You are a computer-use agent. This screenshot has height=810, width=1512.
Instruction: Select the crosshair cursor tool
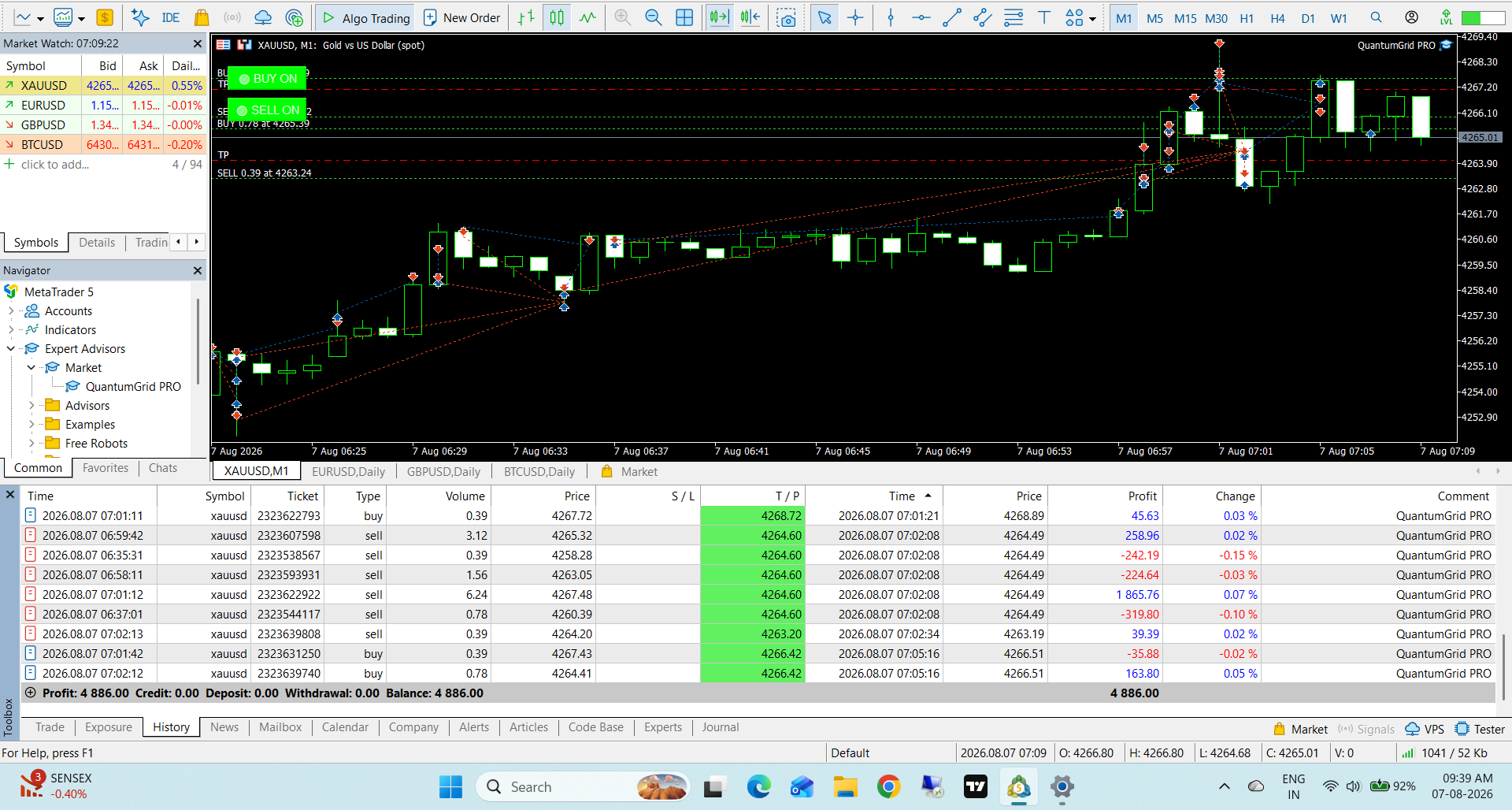click(x=855, y=17)
